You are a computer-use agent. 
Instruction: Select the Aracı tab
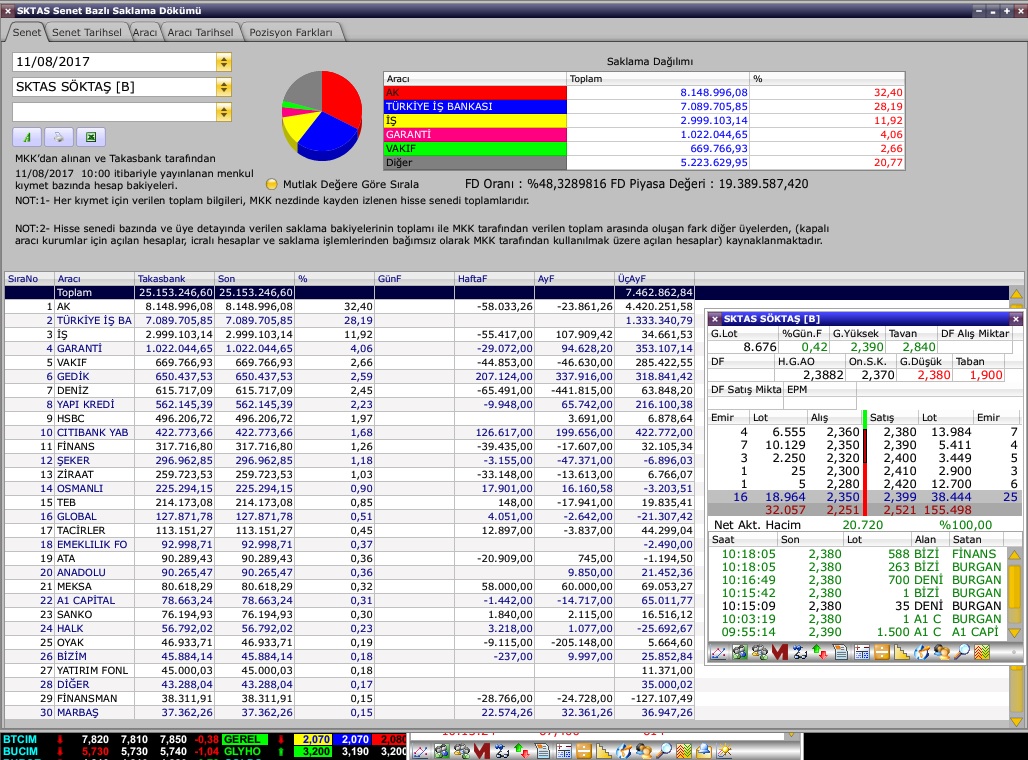tap(144, 32)
